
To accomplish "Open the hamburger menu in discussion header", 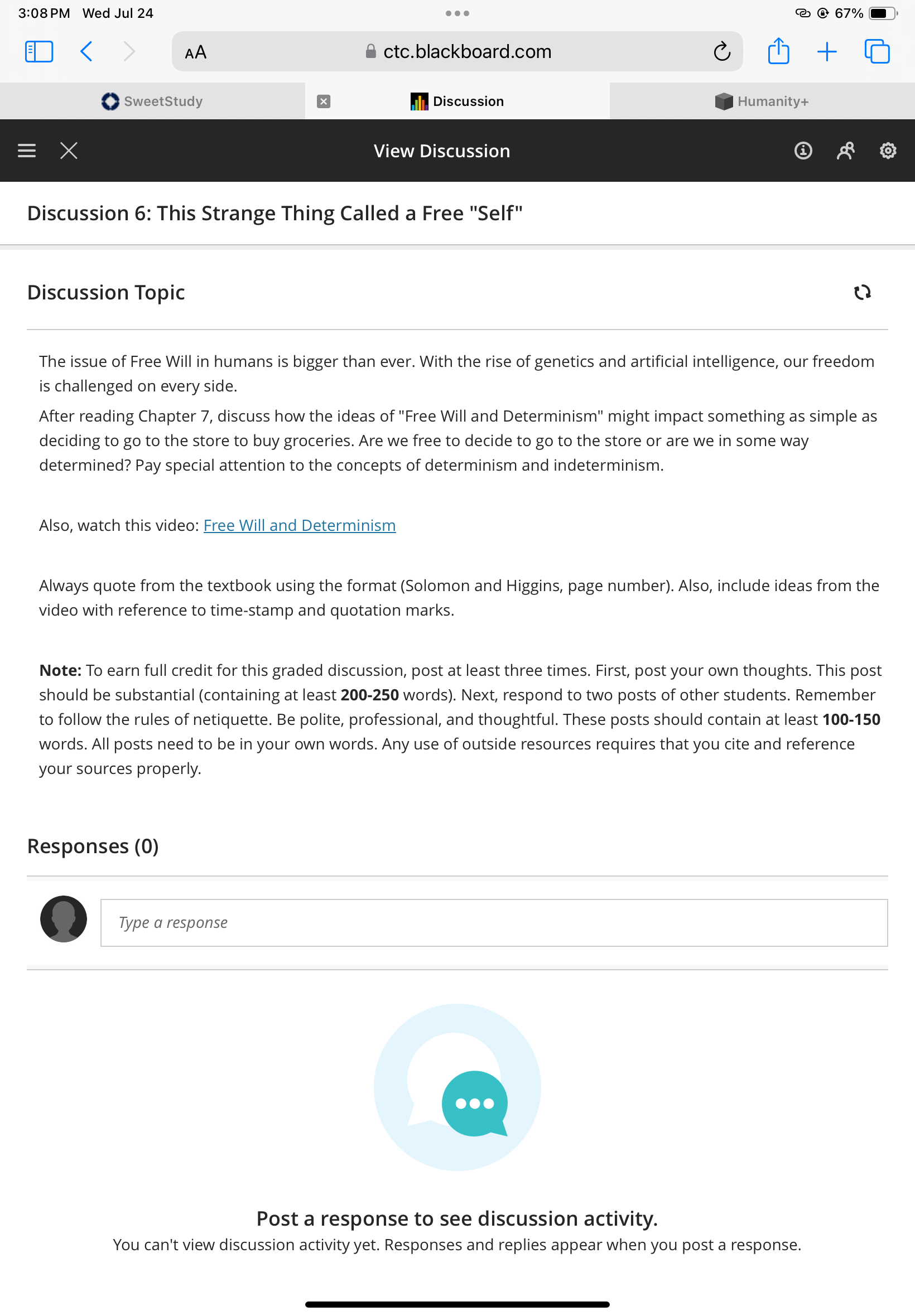I will click(x=26, y=151).
